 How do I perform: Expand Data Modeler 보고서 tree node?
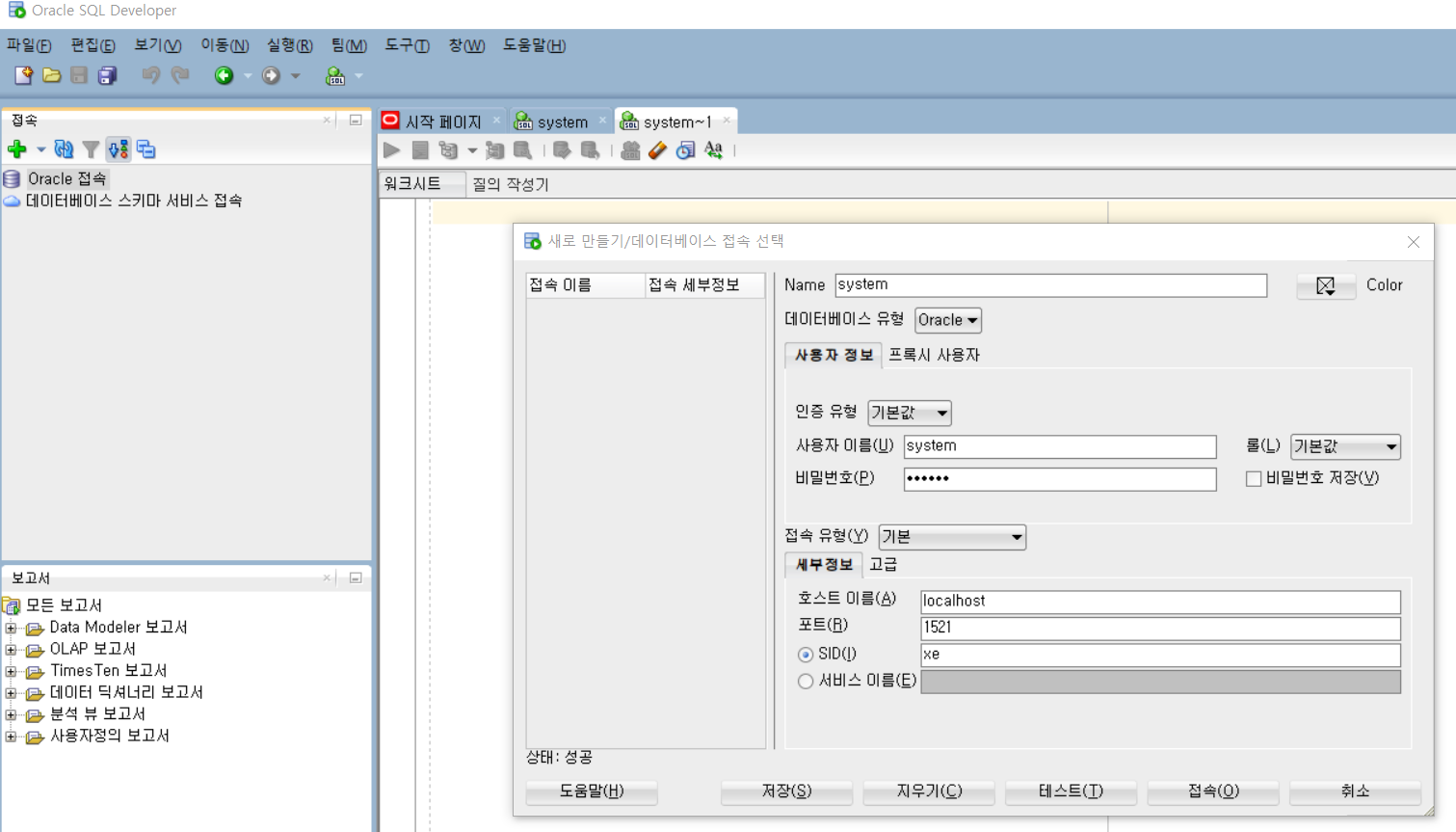[11, 628]
